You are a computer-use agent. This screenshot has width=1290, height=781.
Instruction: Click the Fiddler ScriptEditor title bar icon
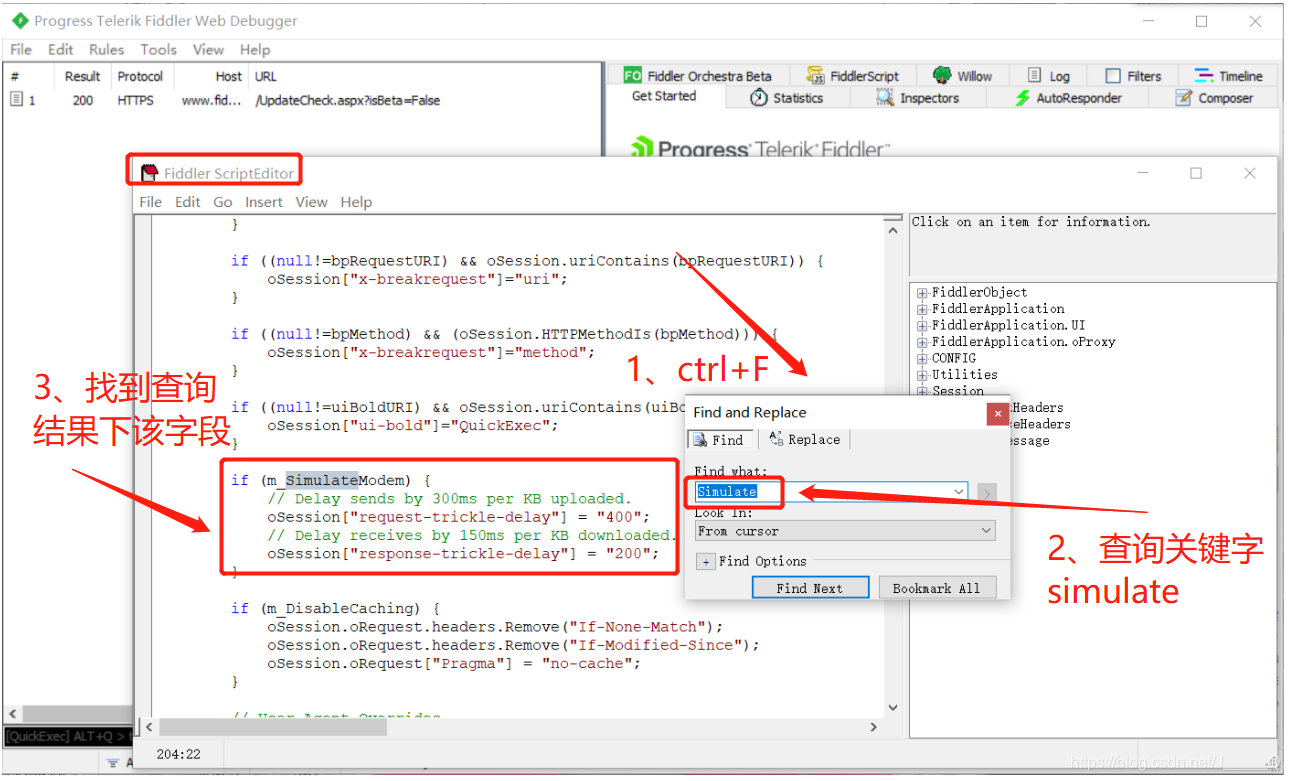click(x=150, y=173)
